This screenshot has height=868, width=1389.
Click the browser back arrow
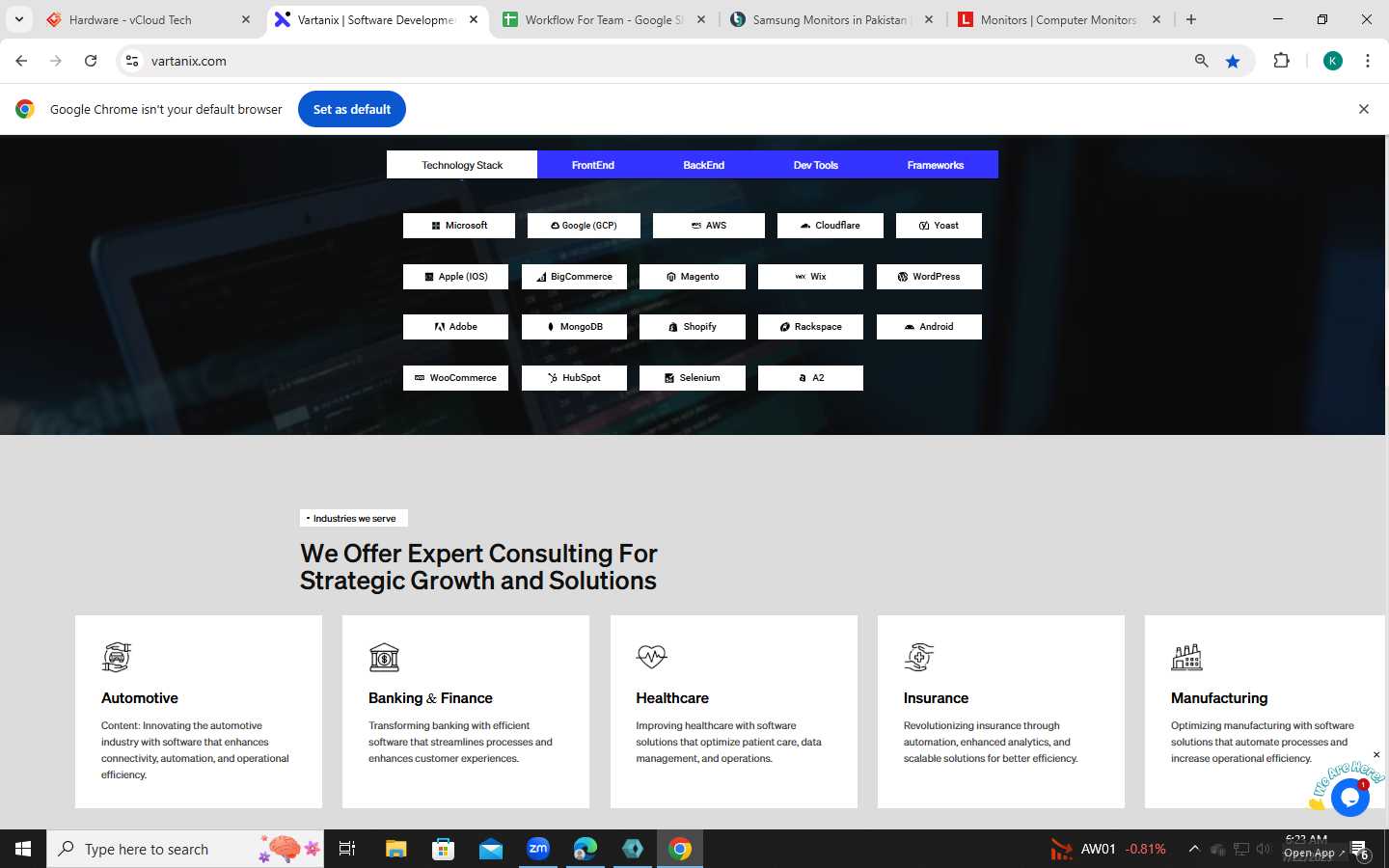21,61
